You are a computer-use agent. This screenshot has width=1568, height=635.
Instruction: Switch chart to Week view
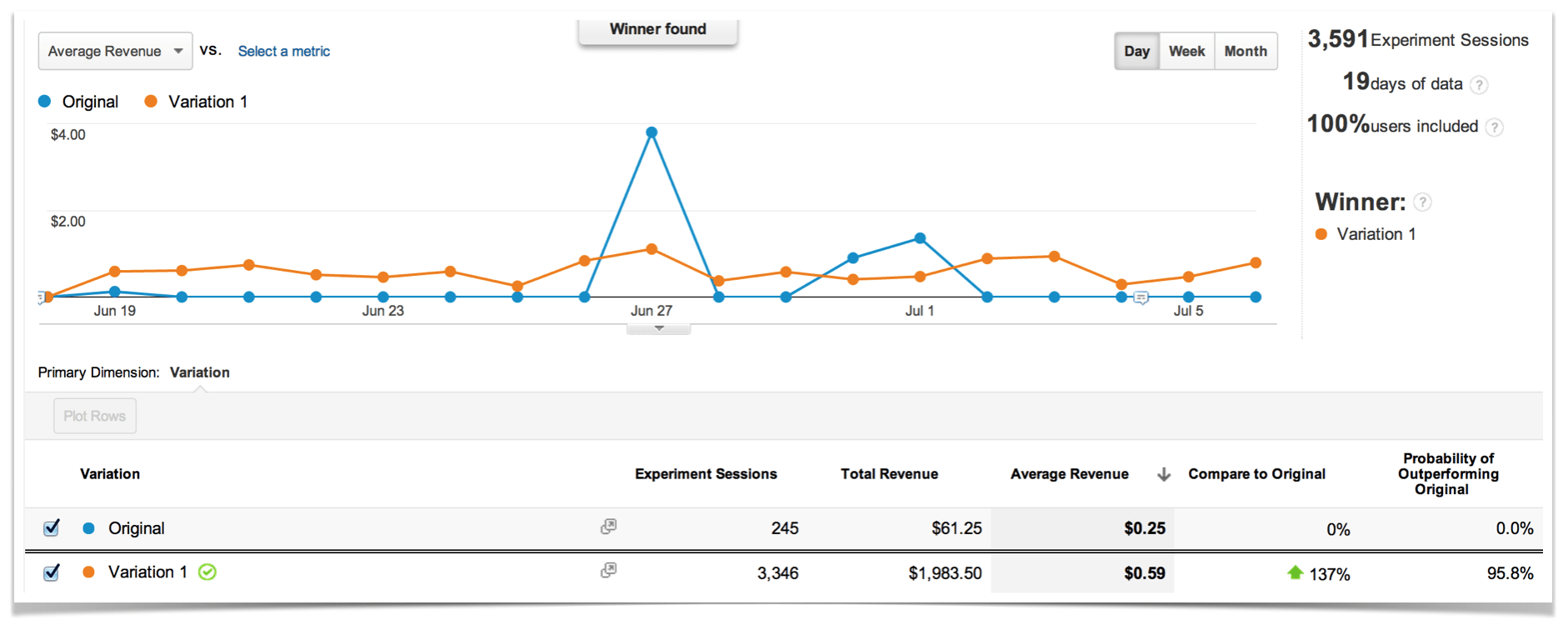point(1186,52)
